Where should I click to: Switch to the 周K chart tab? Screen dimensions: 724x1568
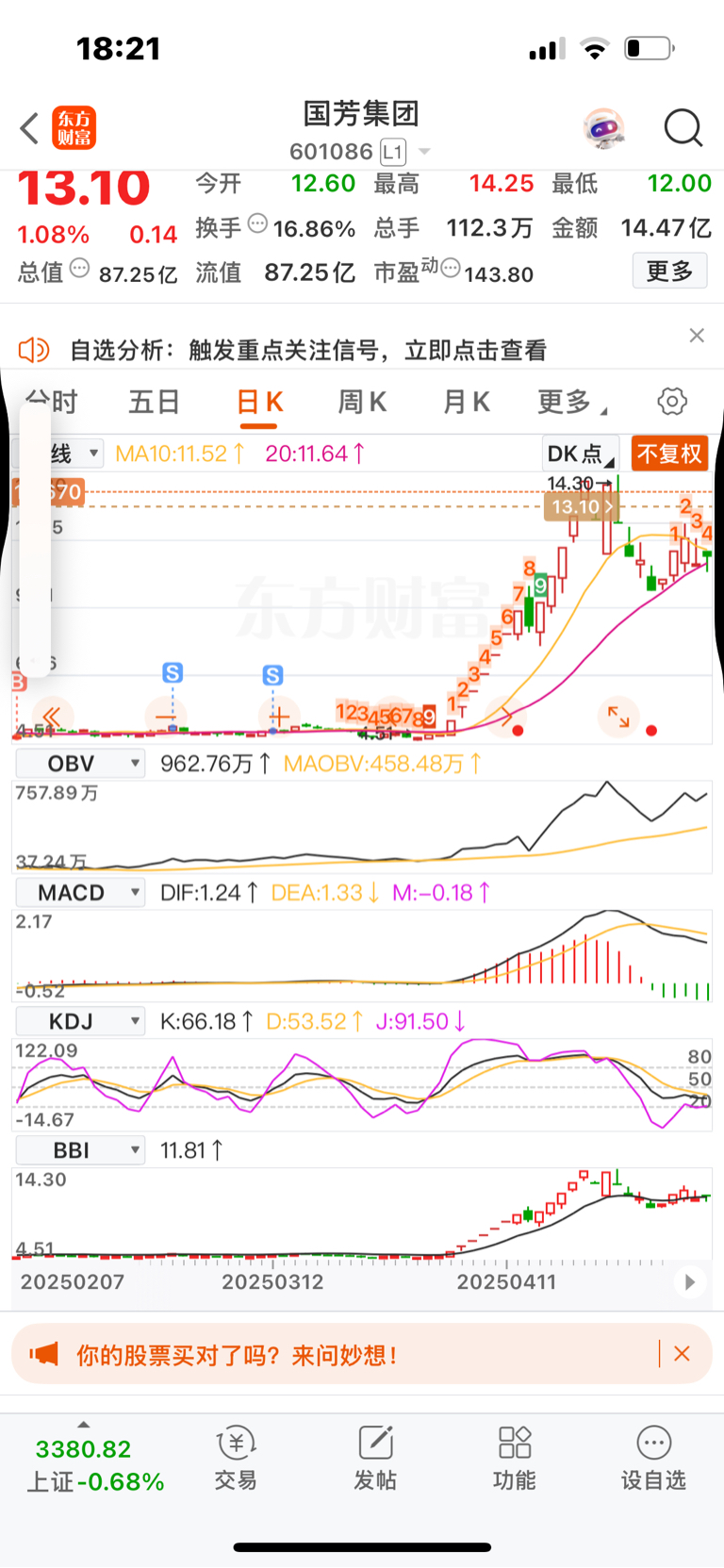(362, 403)
